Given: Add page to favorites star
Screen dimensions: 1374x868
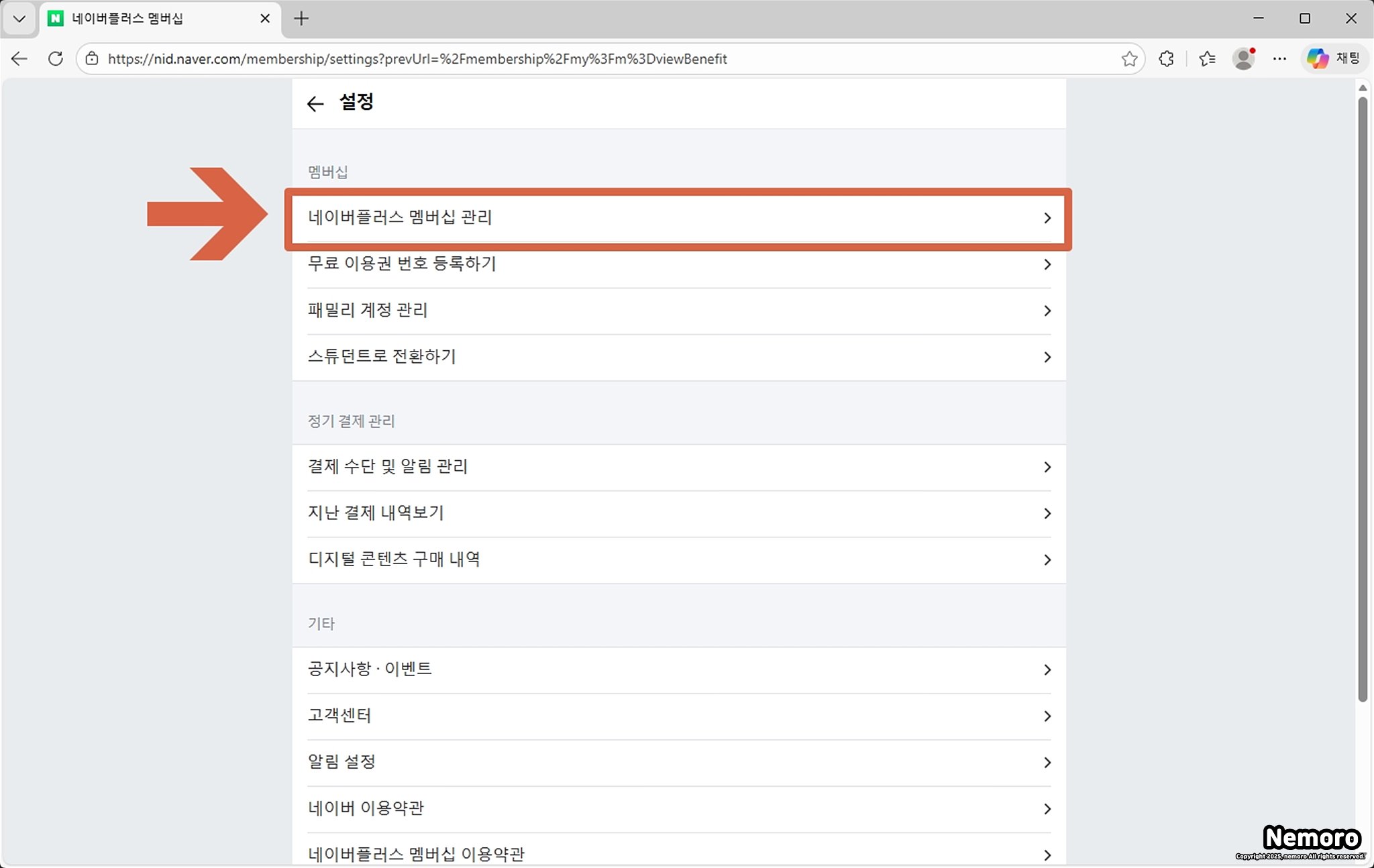Looking at the screenshot, I should tap(1129, 59).
